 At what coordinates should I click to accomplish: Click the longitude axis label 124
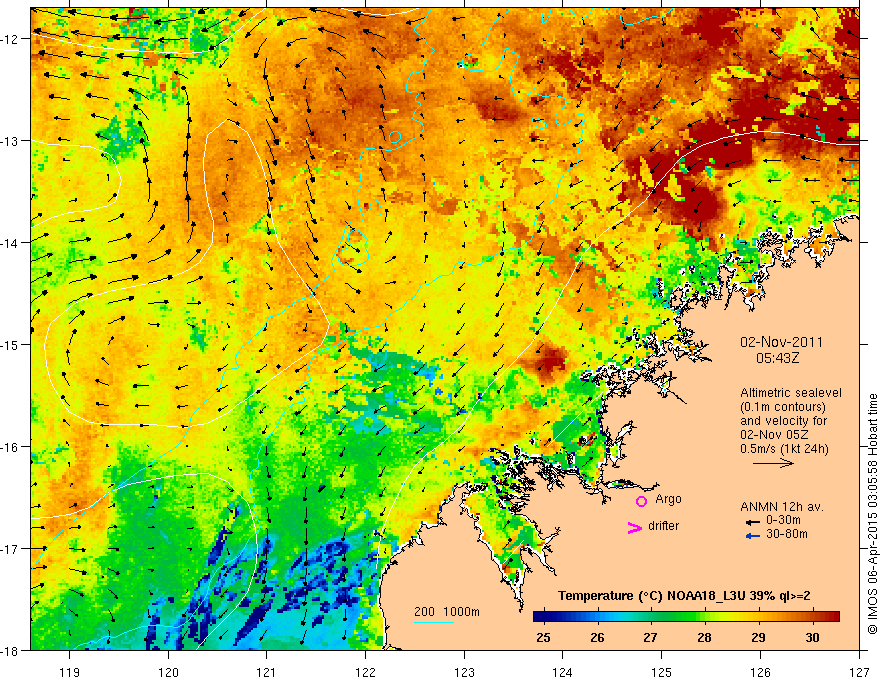562,672
